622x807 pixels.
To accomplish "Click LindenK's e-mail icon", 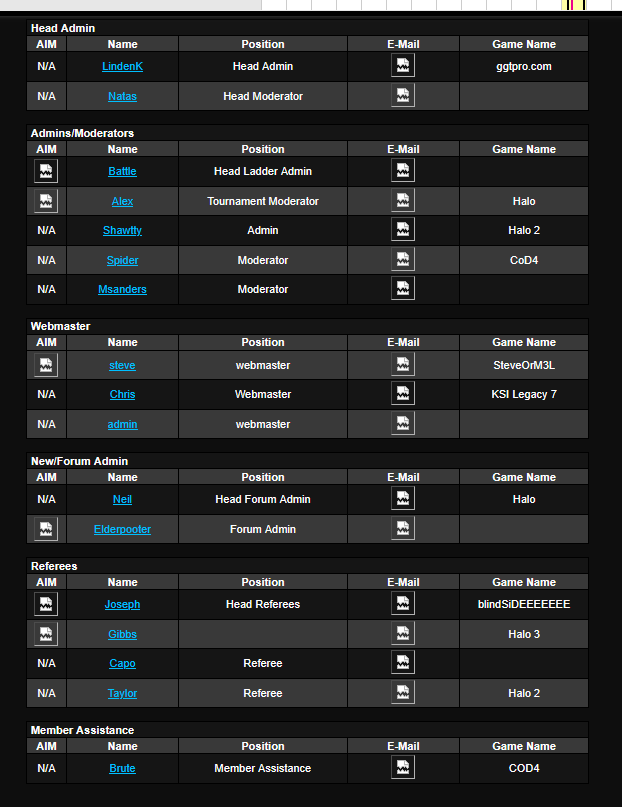I will click(x=403, y=66).
